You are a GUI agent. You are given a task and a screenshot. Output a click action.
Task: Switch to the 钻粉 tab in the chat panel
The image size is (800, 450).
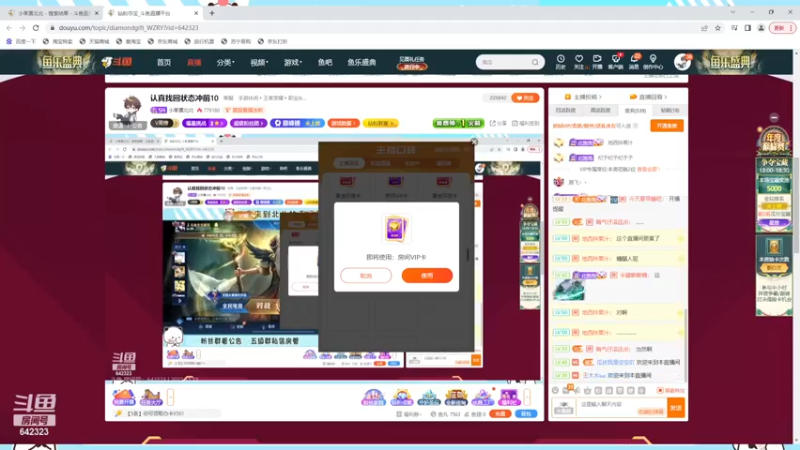click(x=669, y=110)
